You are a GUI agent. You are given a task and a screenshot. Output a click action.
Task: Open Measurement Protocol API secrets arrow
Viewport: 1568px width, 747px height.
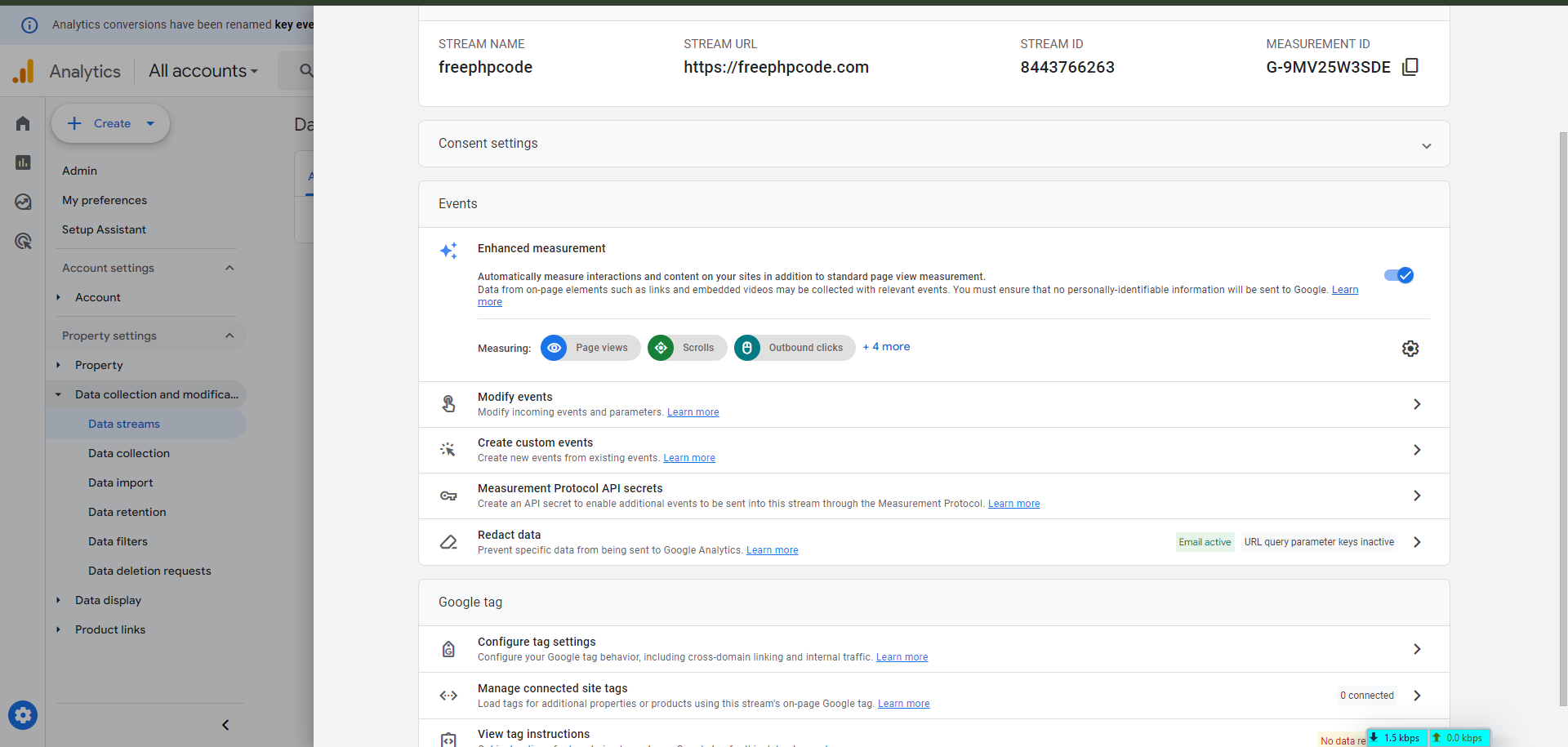(1417, 496)
